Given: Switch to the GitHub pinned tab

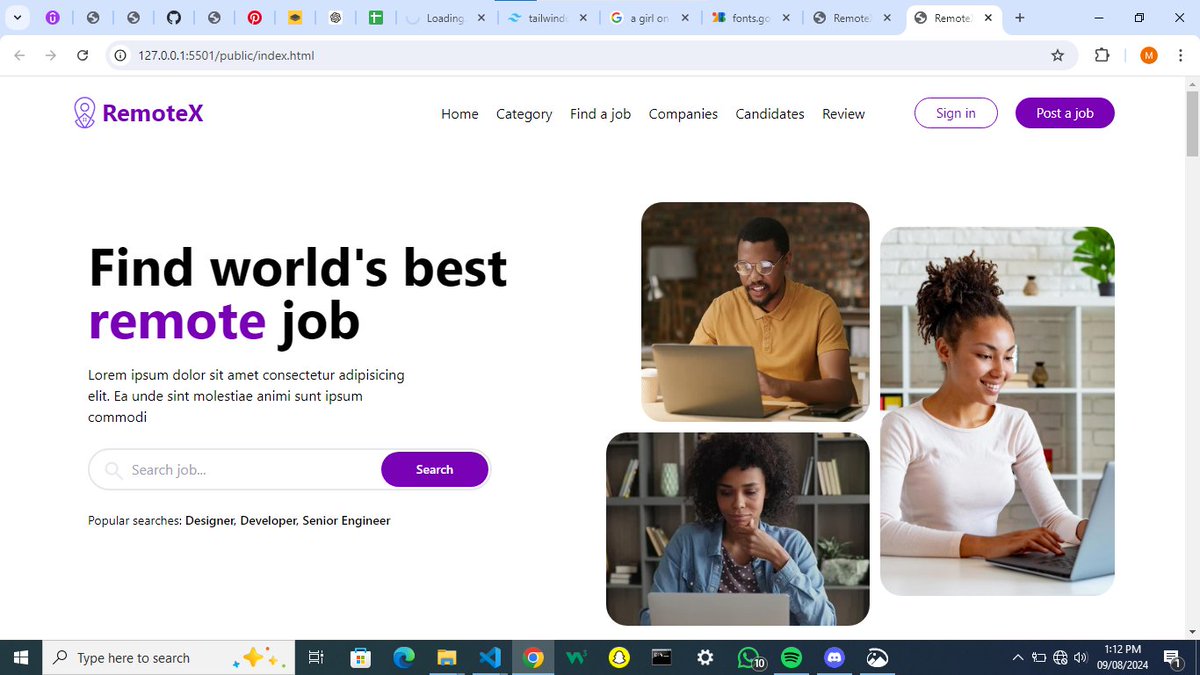Looking at the screenshot, I should click(173, 18).
